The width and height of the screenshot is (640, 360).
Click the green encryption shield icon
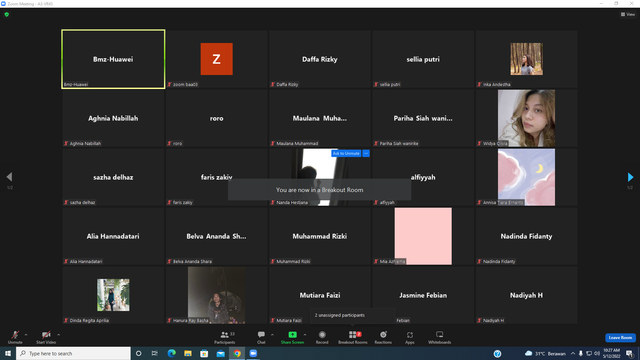[7, 14]
